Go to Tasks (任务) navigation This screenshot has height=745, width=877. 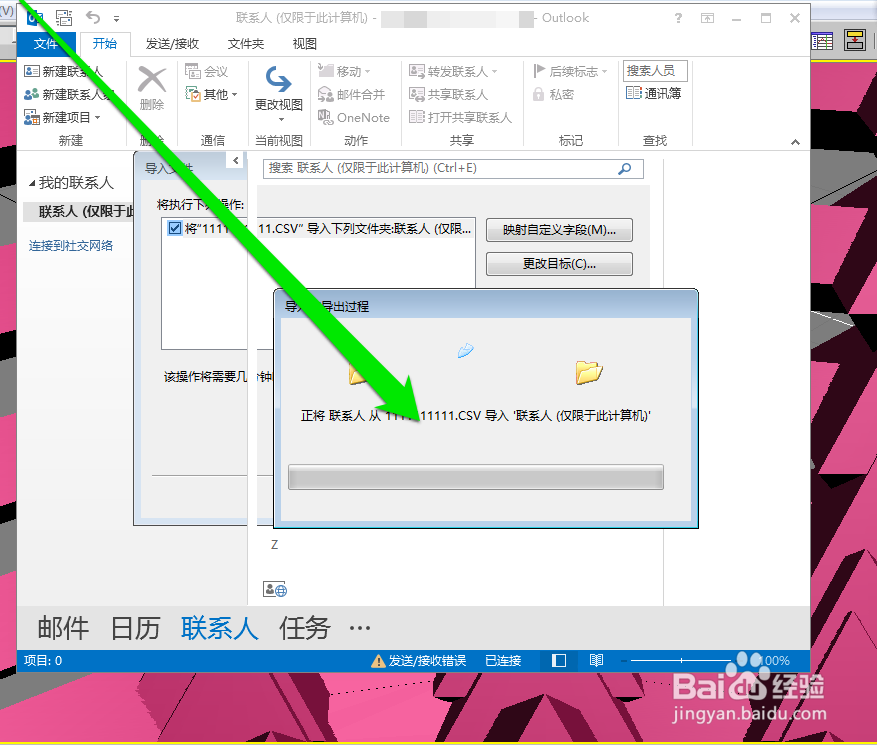click(x=305, y=628)
